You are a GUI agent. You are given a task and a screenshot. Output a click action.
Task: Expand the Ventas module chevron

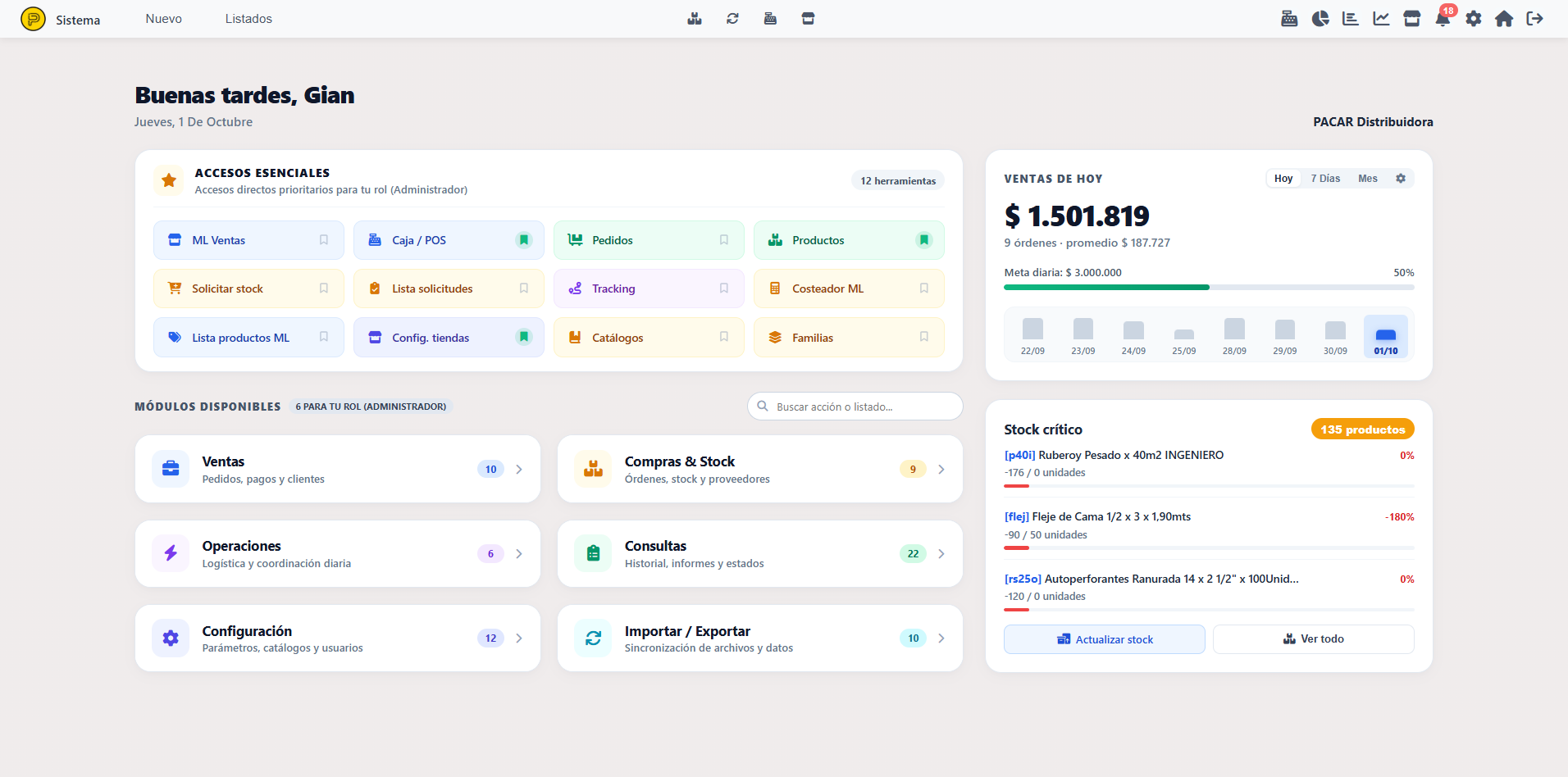coord(519,469)
